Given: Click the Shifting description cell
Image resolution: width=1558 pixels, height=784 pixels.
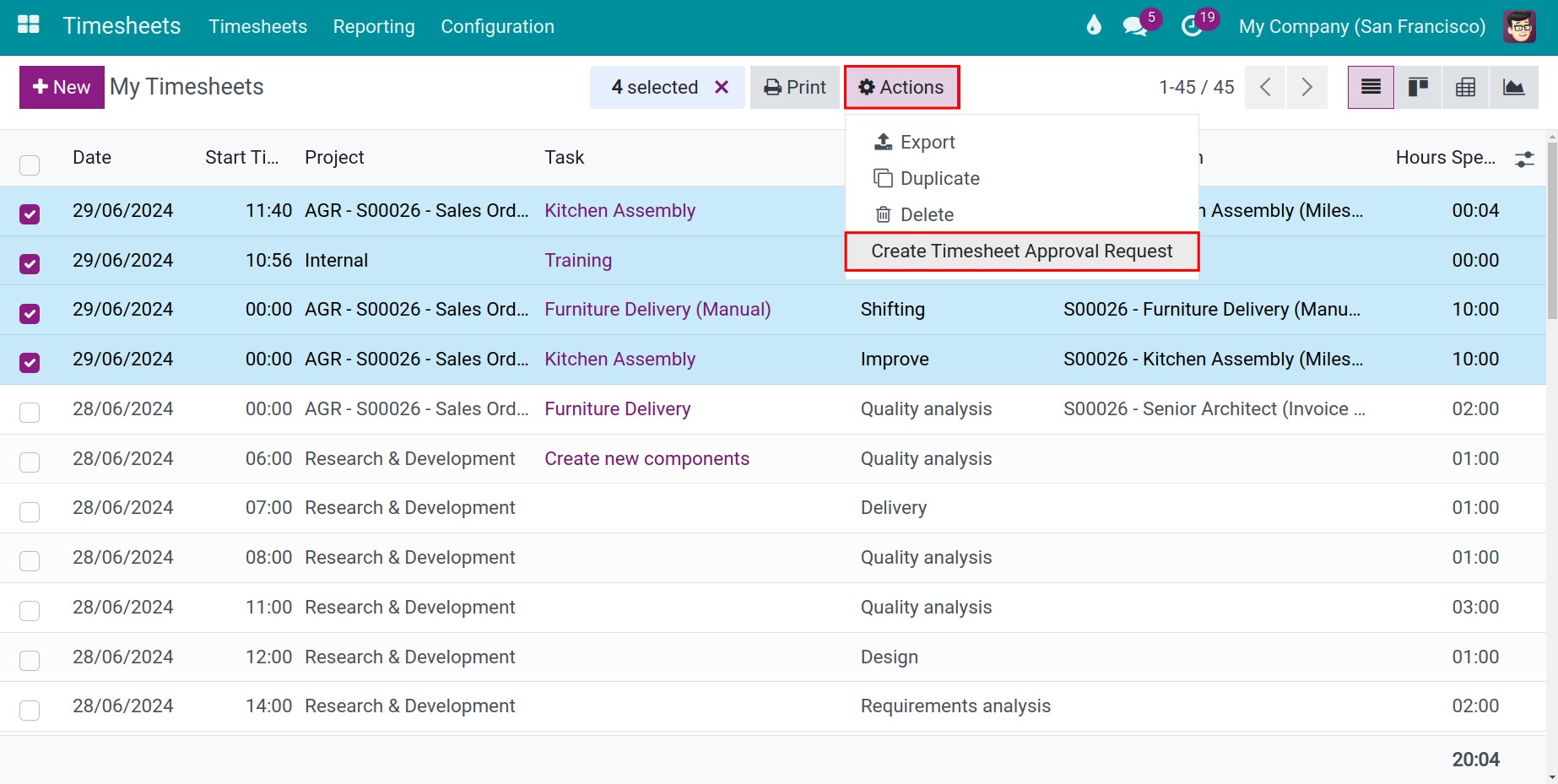Looking at the screenshot, I should coord(893,310).
